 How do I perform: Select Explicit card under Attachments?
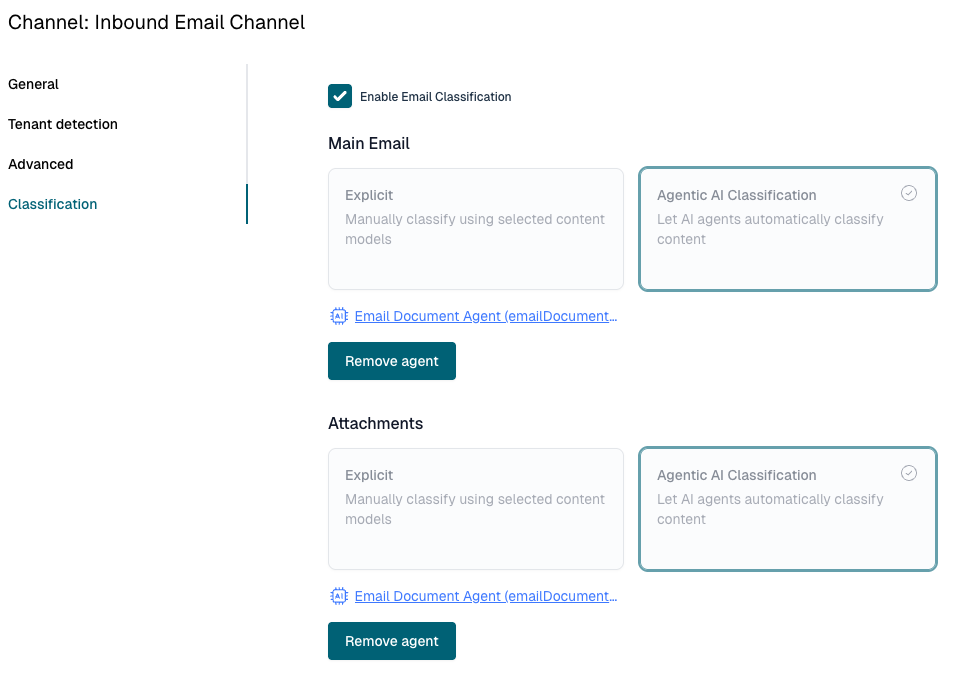click(x=476, y=509)
